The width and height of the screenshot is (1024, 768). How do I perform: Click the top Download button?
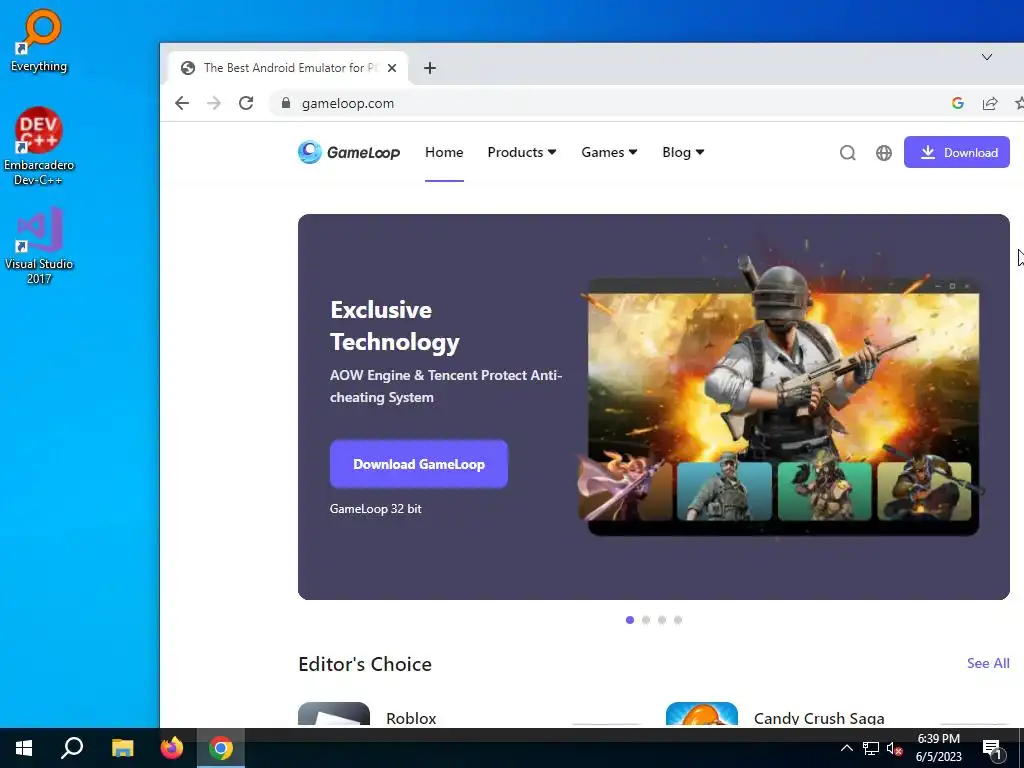pos(957,152)
